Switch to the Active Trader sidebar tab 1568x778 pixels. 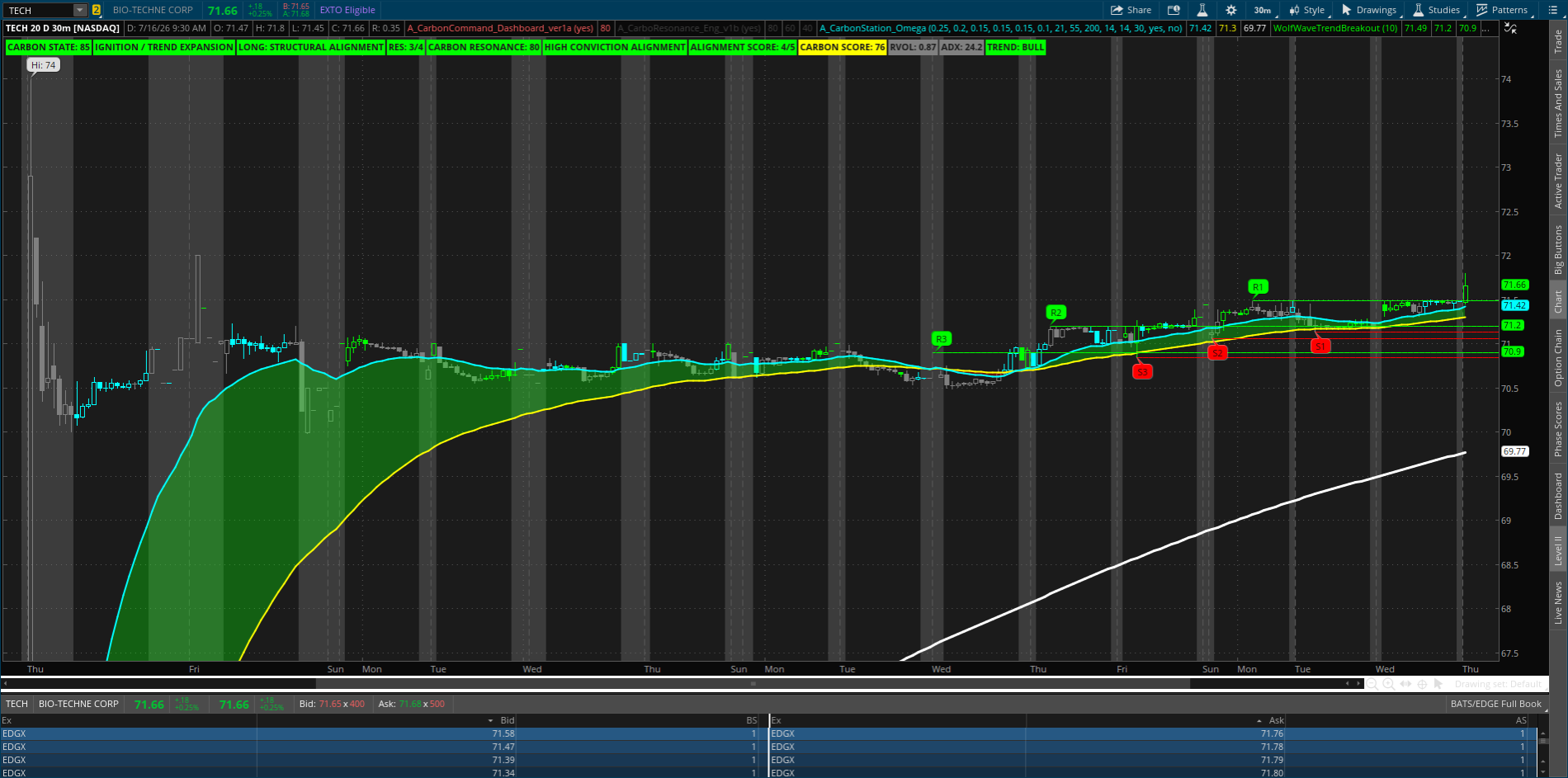[x=1558, y=181]
